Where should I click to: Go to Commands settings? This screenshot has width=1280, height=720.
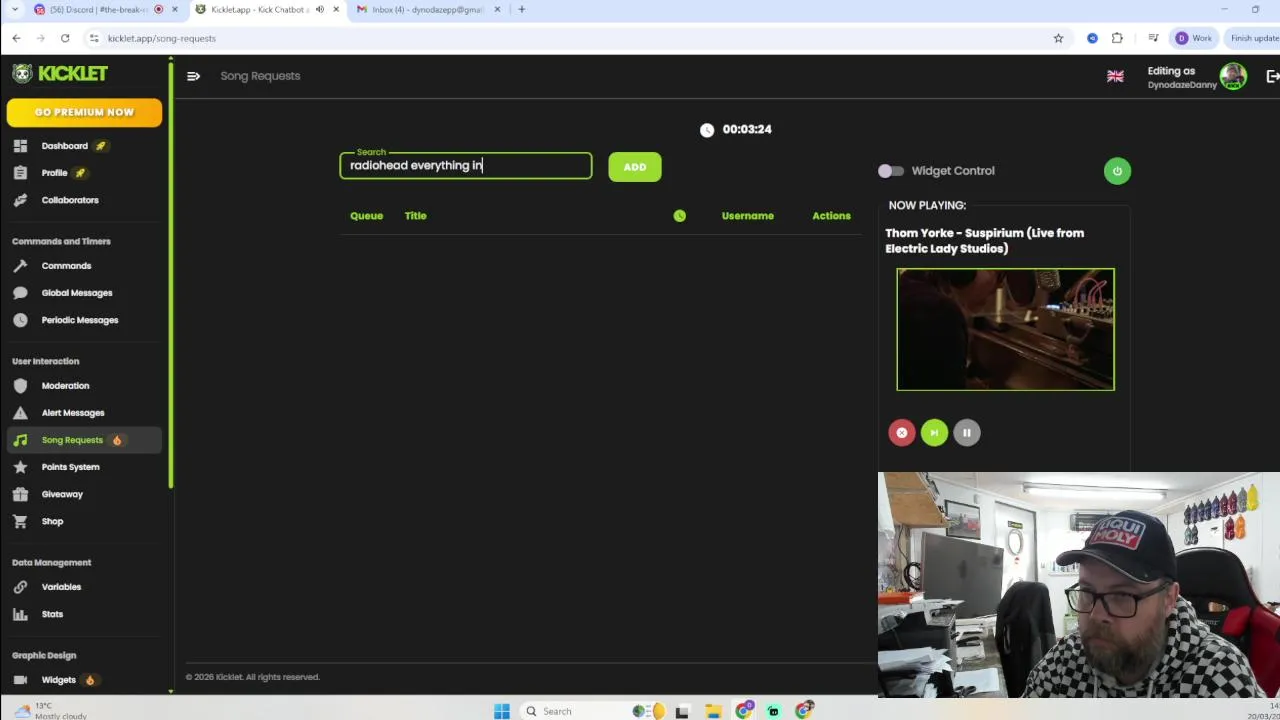(66, 266)
